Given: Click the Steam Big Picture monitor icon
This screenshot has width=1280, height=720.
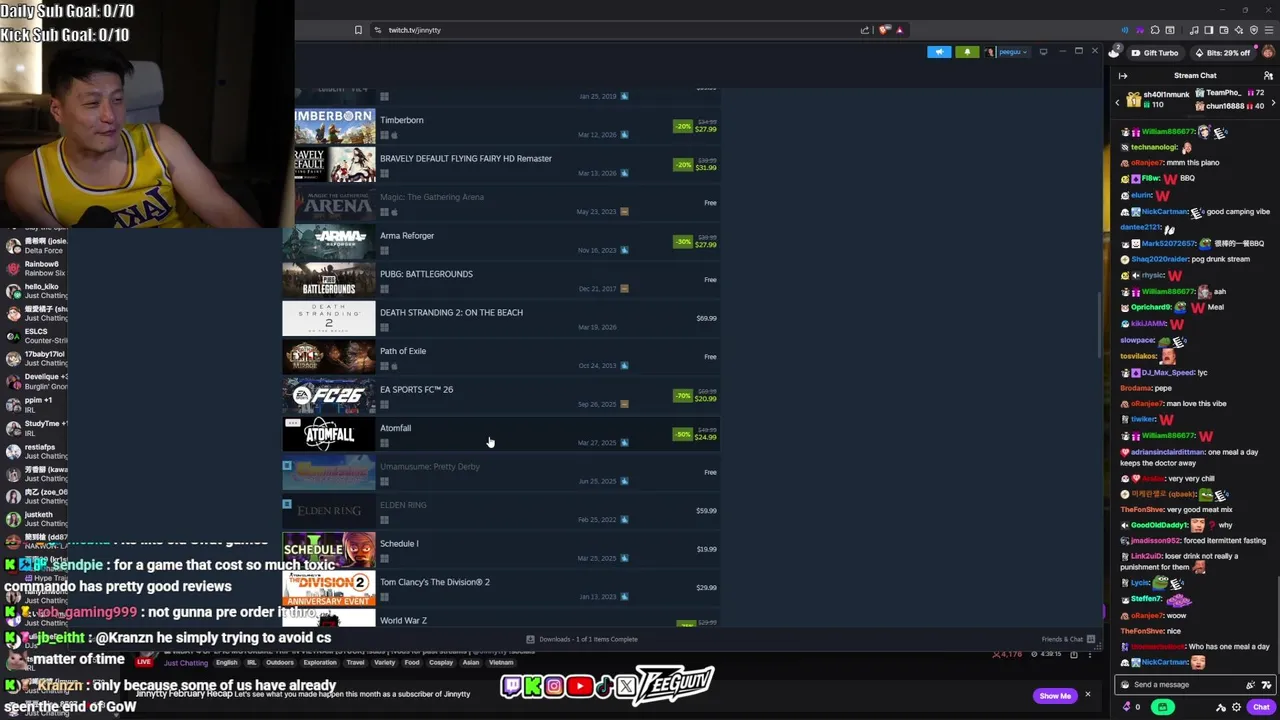Looking at the screenshot, I should 1043,52.
